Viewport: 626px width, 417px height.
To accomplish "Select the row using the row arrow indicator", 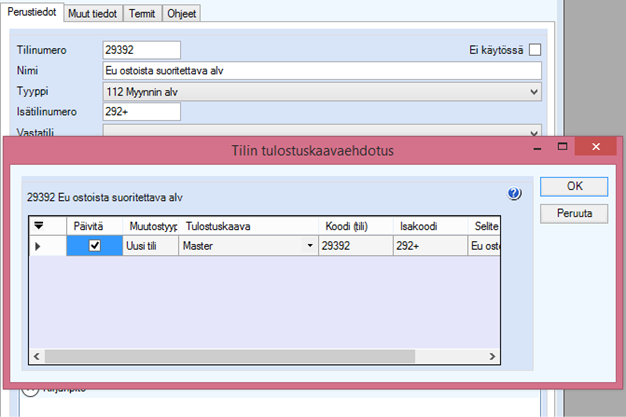I will pyautogui.click(x=40, y=246).
